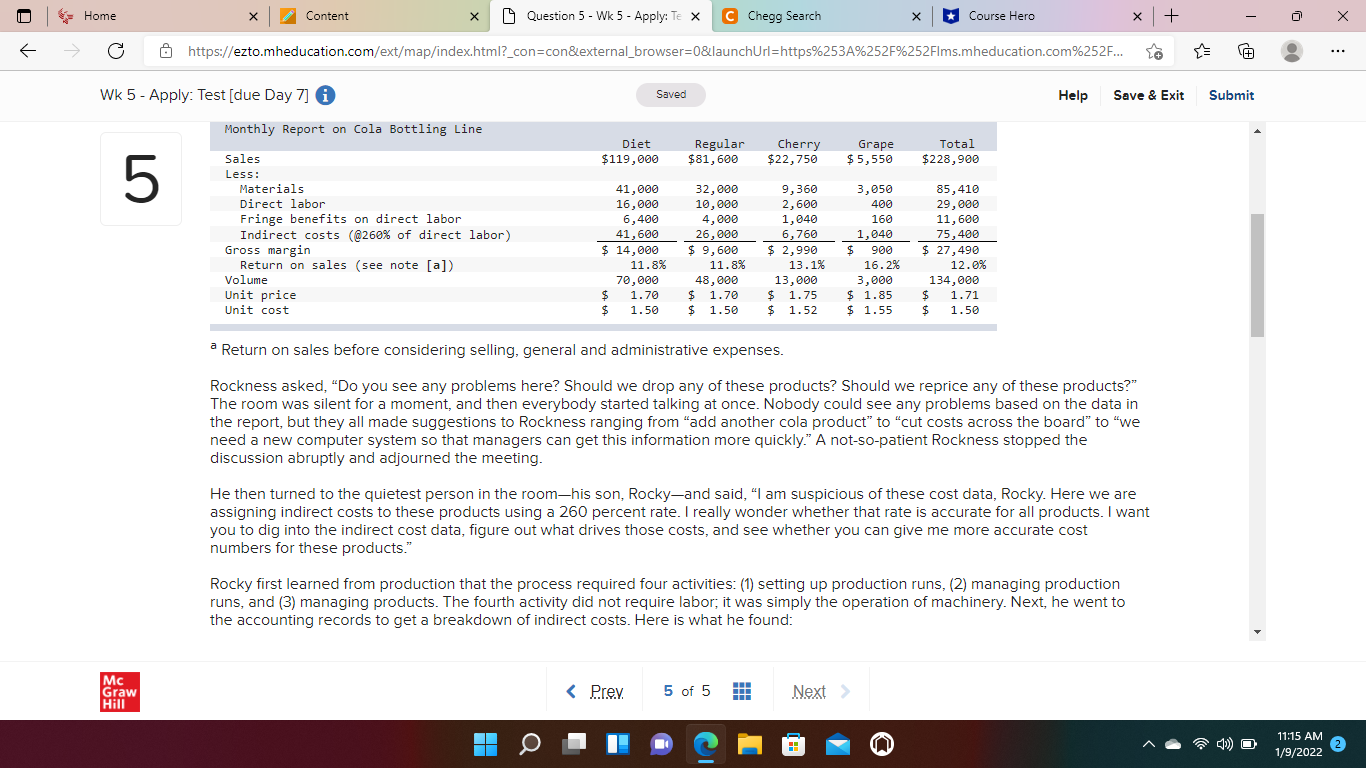Click the vertical scrollbar thumb
Screen dimensions: 1366x768
click(1257, 275)
